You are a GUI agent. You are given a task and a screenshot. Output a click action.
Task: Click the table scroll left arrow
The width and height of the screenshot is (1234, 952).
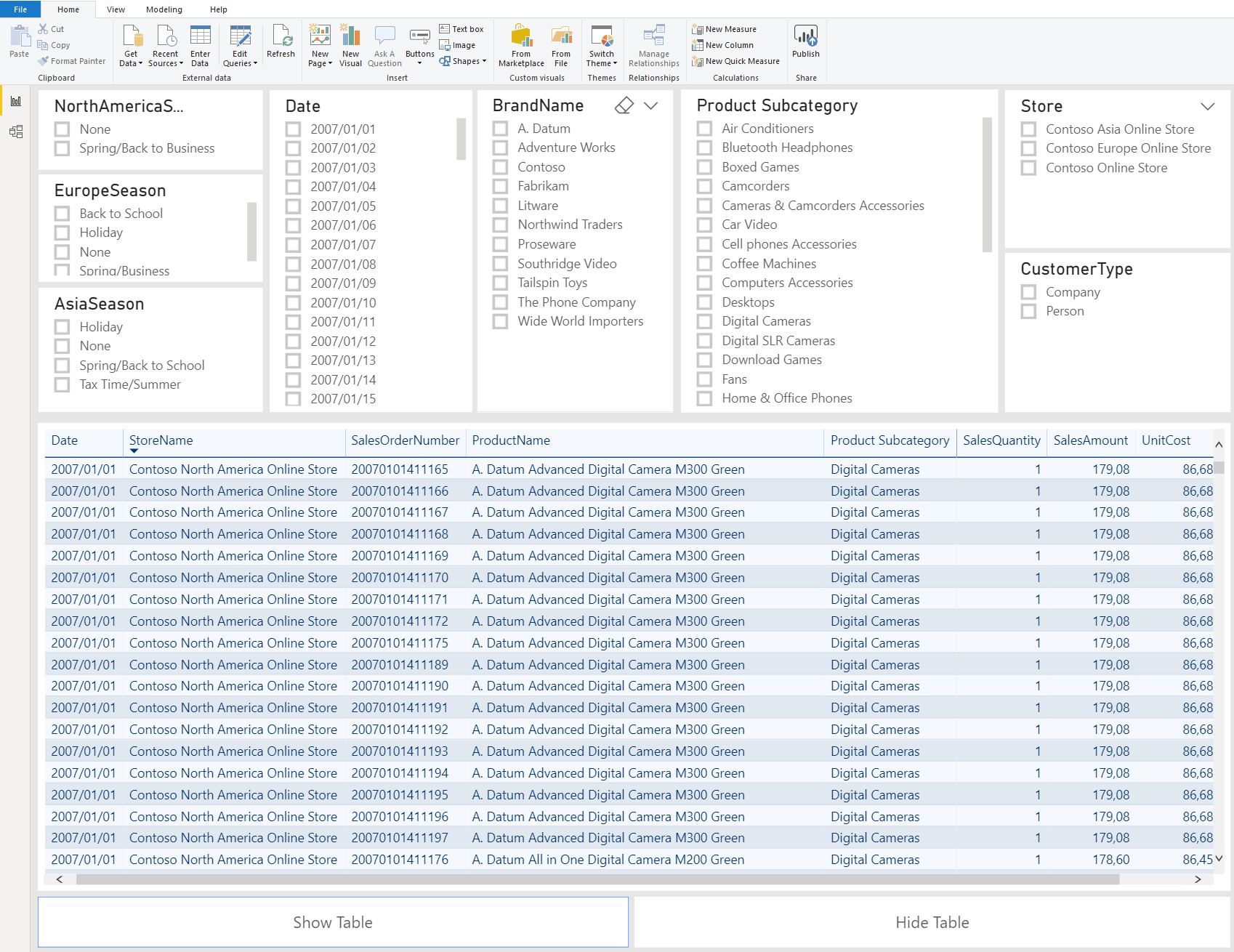pos(59,879)
